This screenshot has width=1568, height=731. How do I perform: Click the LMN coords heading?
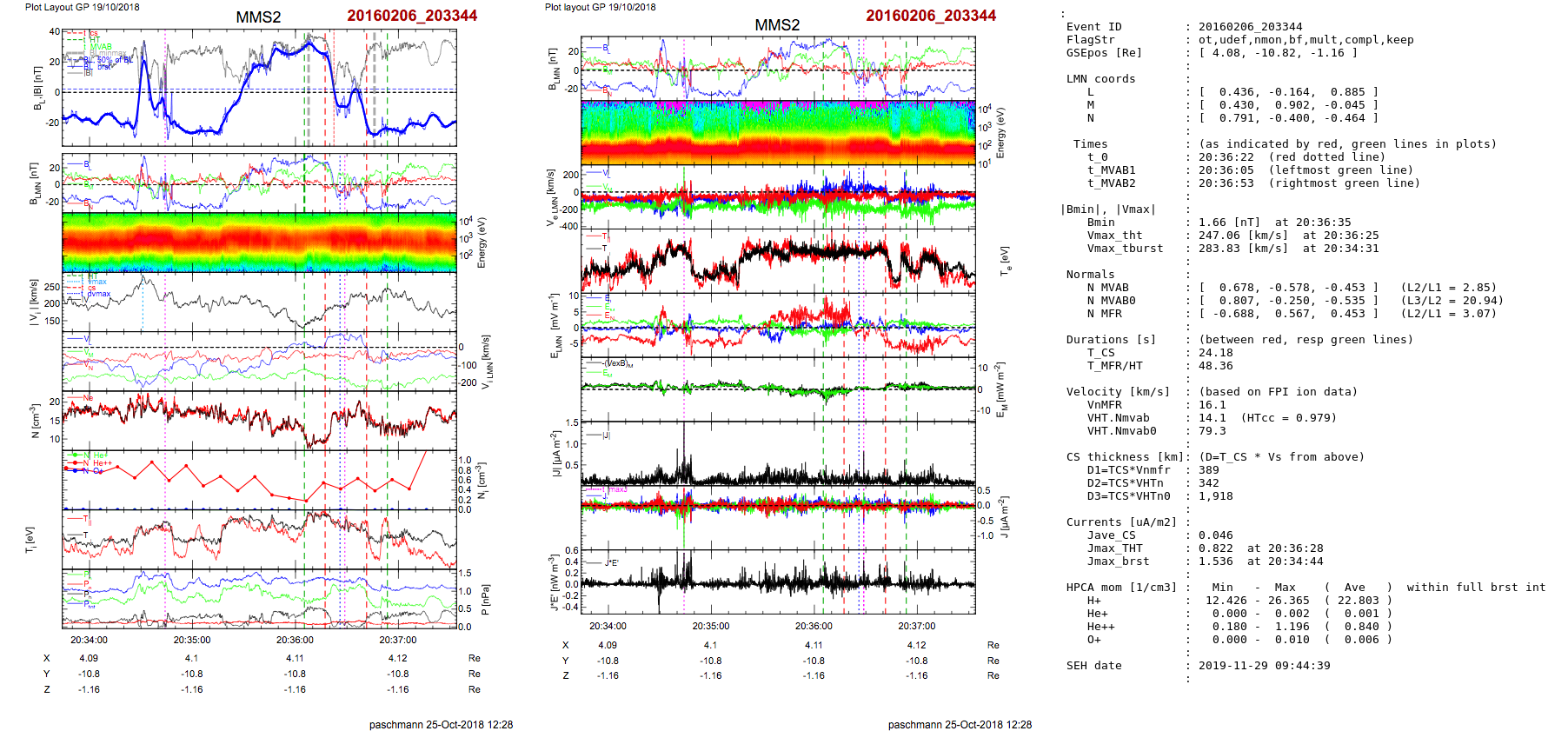(1100, 79)
